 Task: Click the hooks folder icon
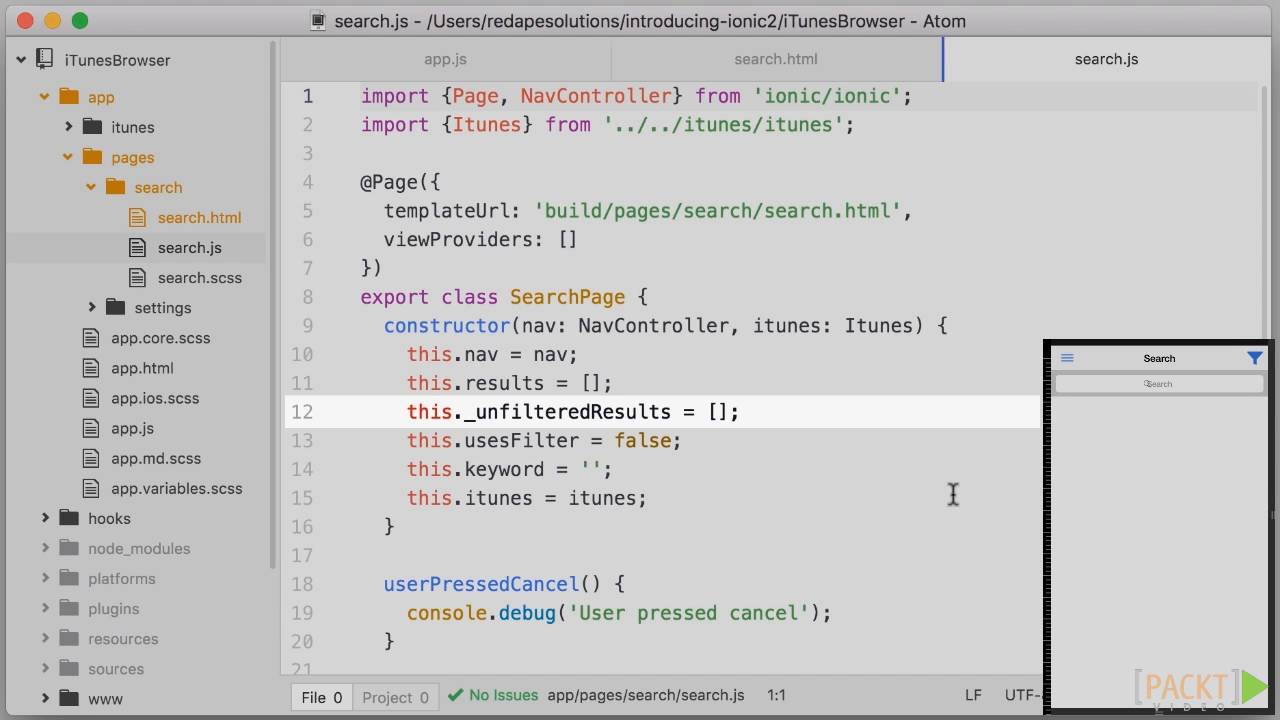[69, 518]
